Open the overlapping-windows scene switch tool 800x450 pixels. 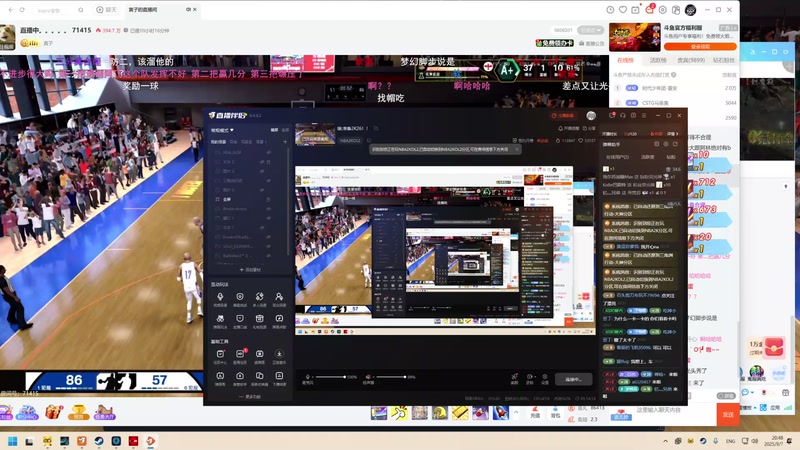[259, 378]
